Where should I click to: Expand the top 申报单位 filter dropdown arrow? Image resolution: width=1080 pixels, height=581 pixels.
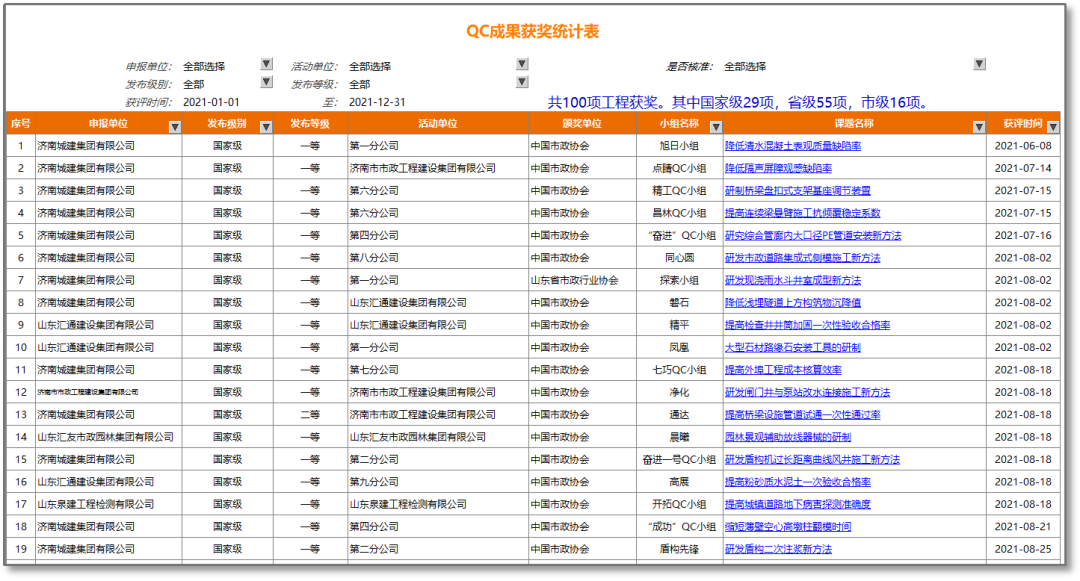coord(266,64)
